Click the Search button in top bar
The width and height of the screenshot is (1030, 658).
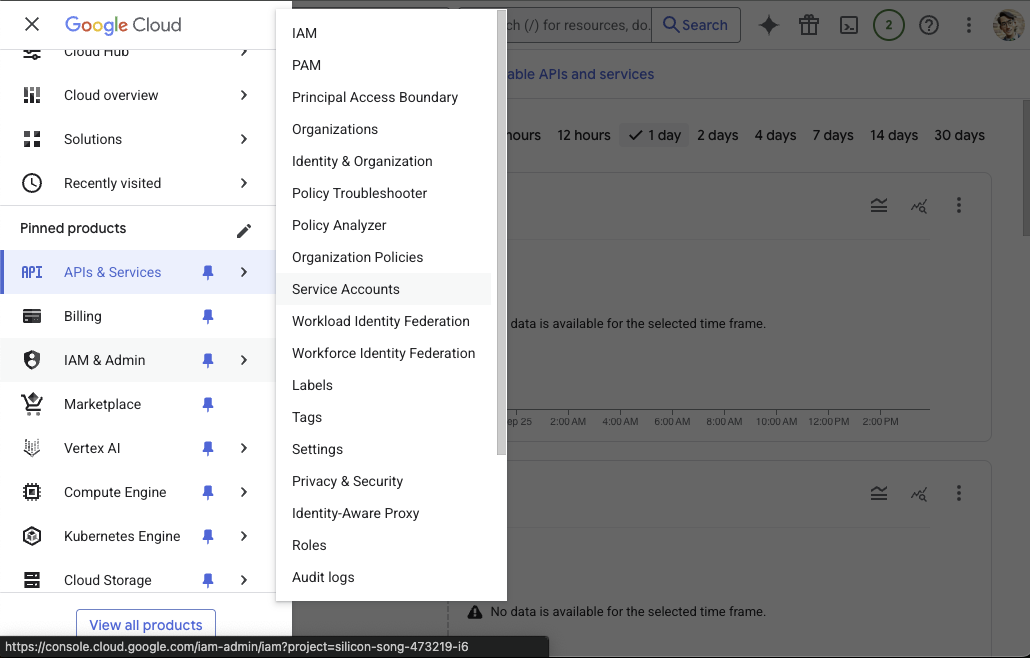tap(696, 25)
